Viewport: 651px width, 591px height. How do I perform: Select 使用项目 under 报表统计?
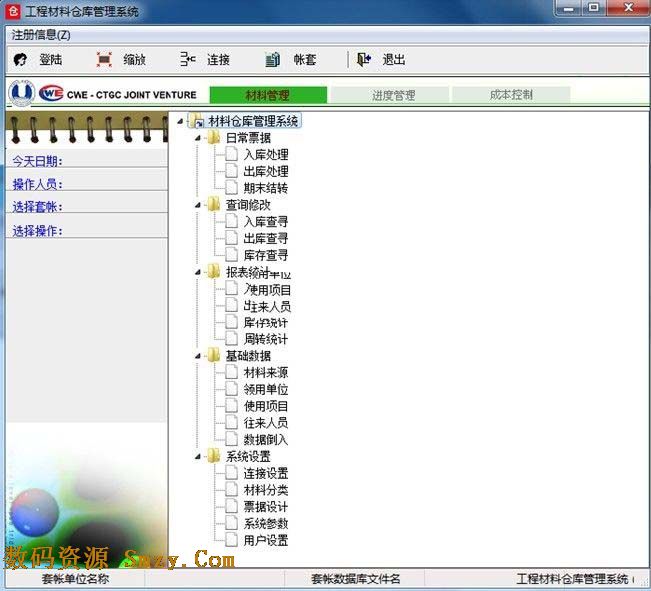coord(267,289)
